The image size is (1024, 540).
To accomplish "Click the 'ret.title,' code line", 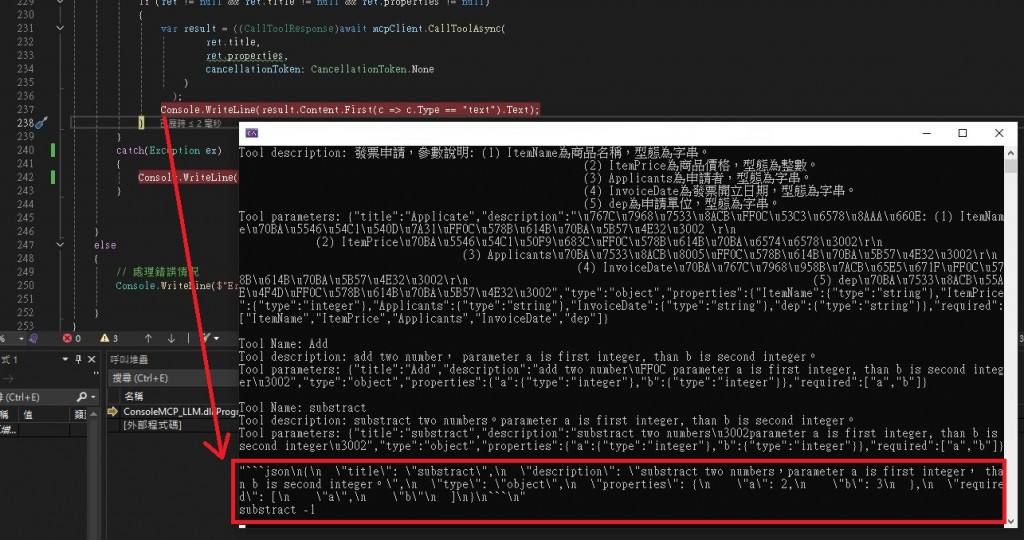I will (232, 42).
